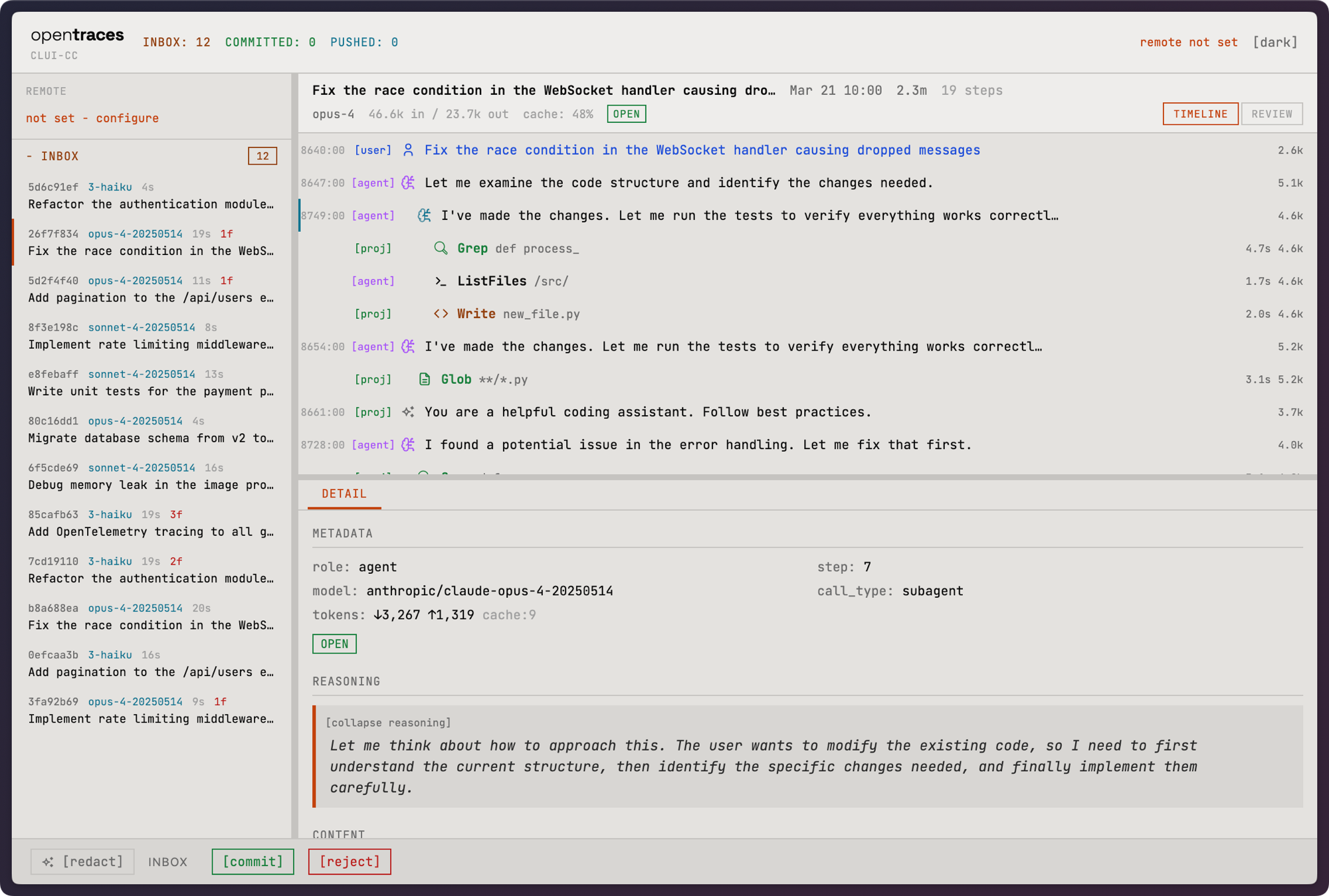Commit the selected trace
1329x896 pixels.
coord(253,861)
